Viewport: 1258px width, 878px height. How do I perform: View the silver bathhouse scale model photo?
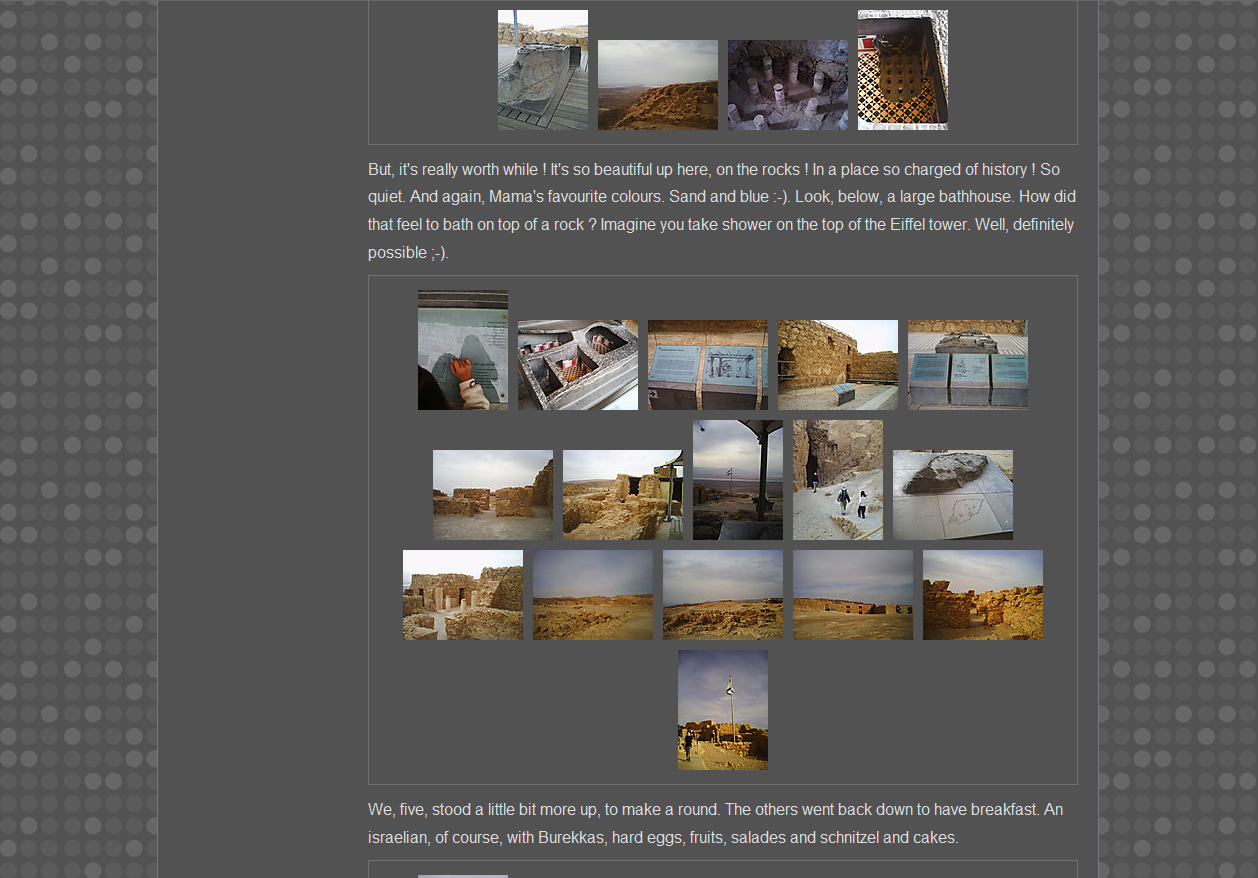(577, 365)
